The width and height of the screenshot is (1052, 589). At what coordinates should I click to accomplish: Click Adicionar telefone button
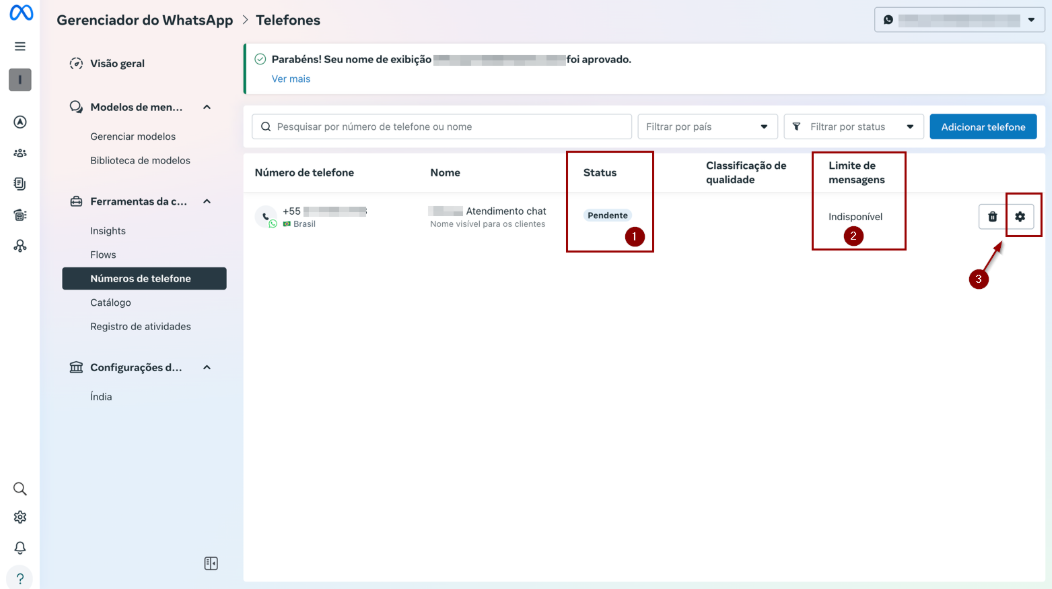point(983,127)
